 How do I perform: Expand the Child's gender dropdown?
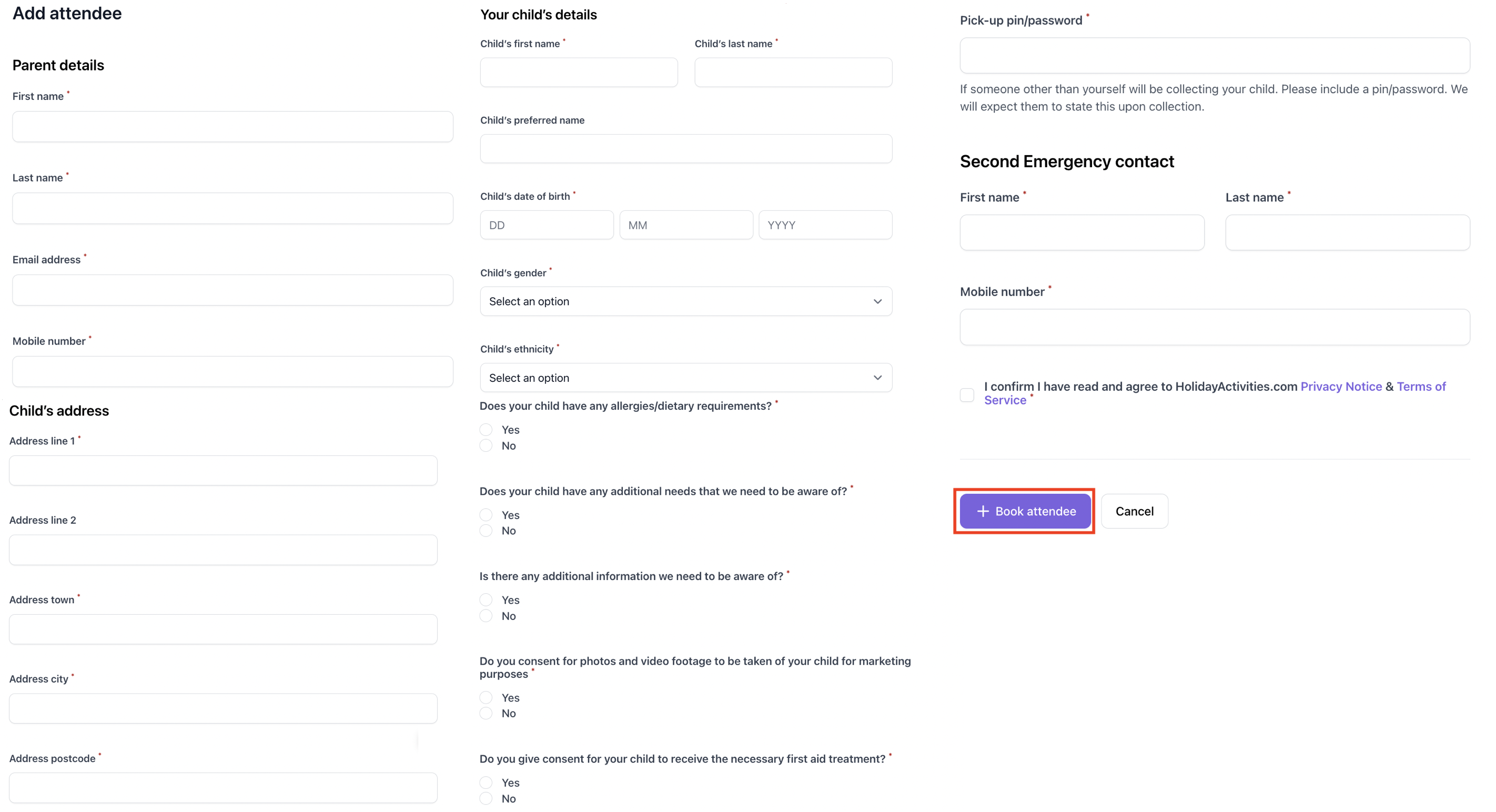[685, 301]
